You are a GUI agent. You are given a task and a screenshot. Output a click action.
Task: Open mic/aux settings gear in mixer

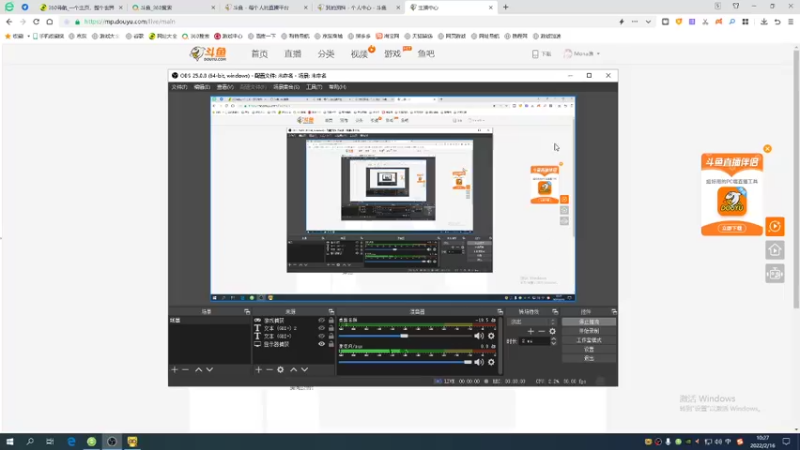tap(491, 362)
